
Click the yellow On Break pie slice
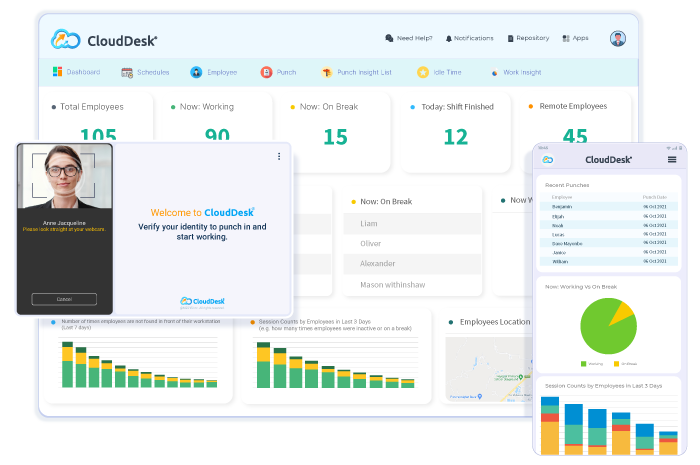[x=623, y=311]
